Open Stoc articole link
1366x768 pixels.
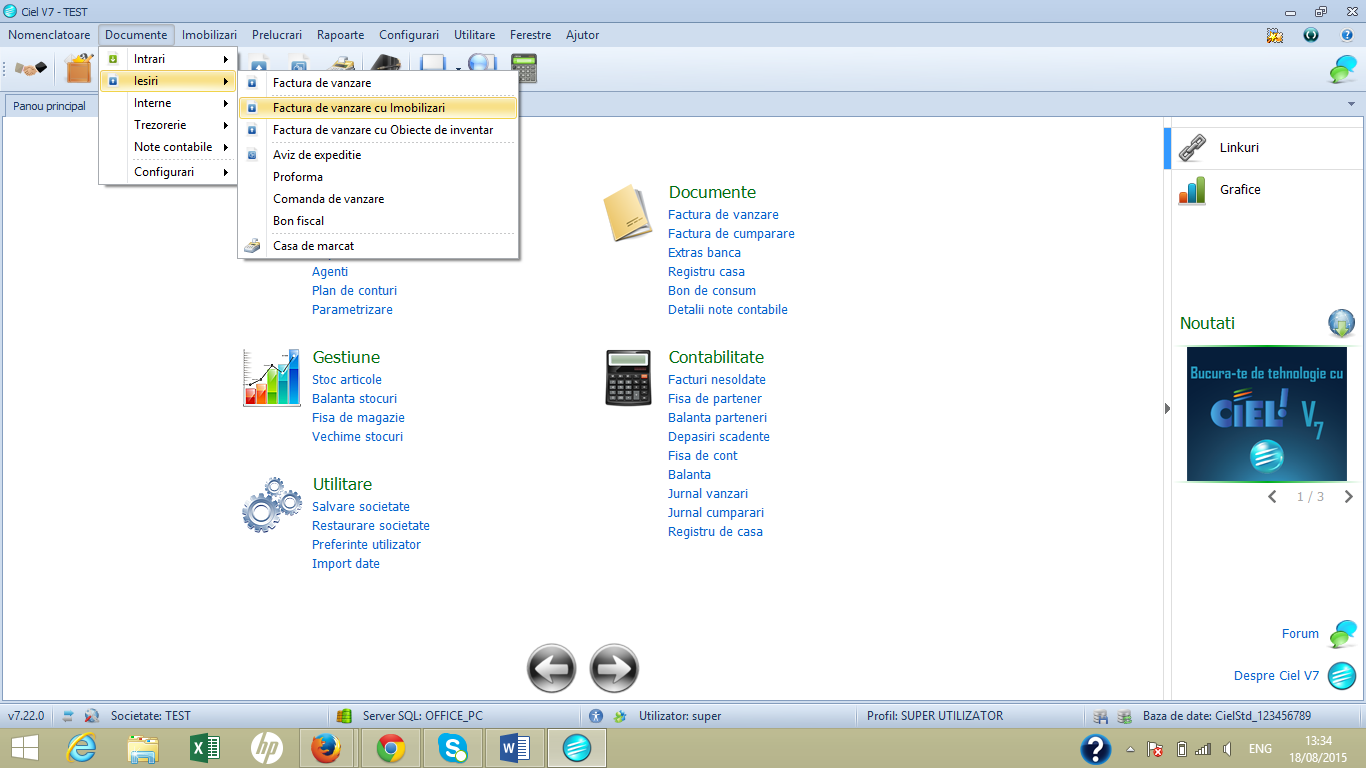click(347, 380)
